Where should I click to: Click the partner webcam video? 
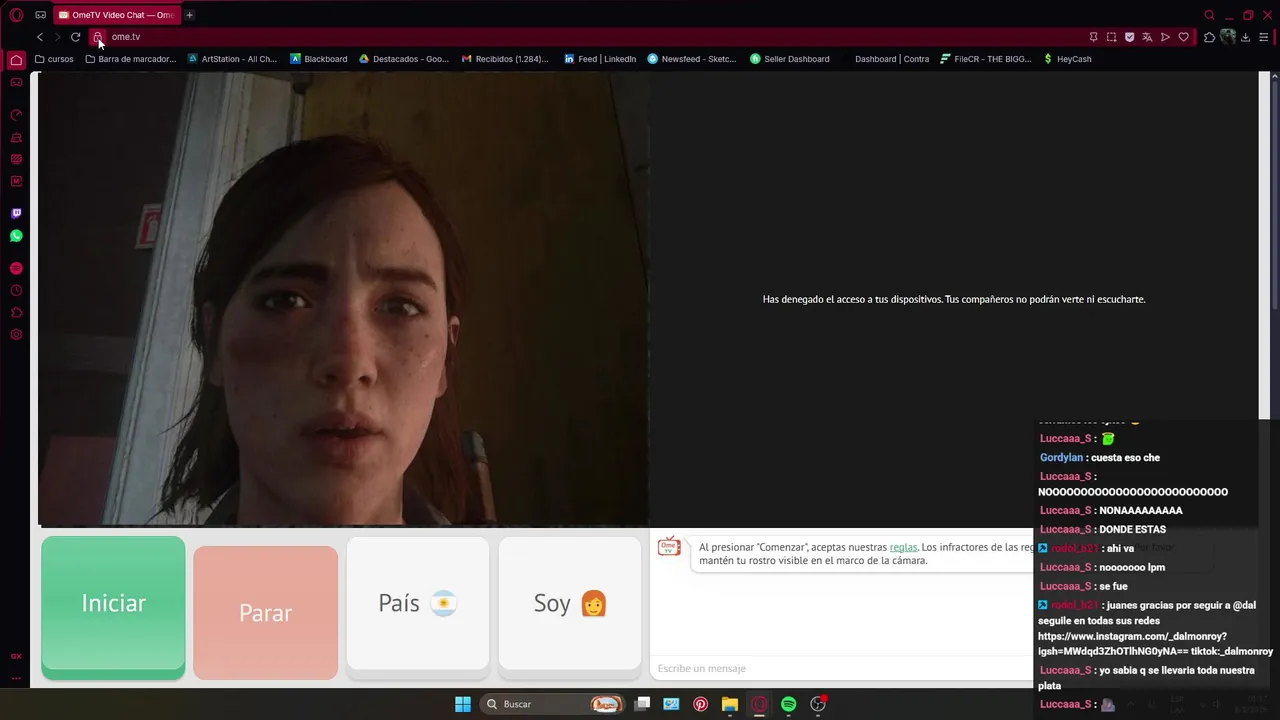tap(343, 298)
